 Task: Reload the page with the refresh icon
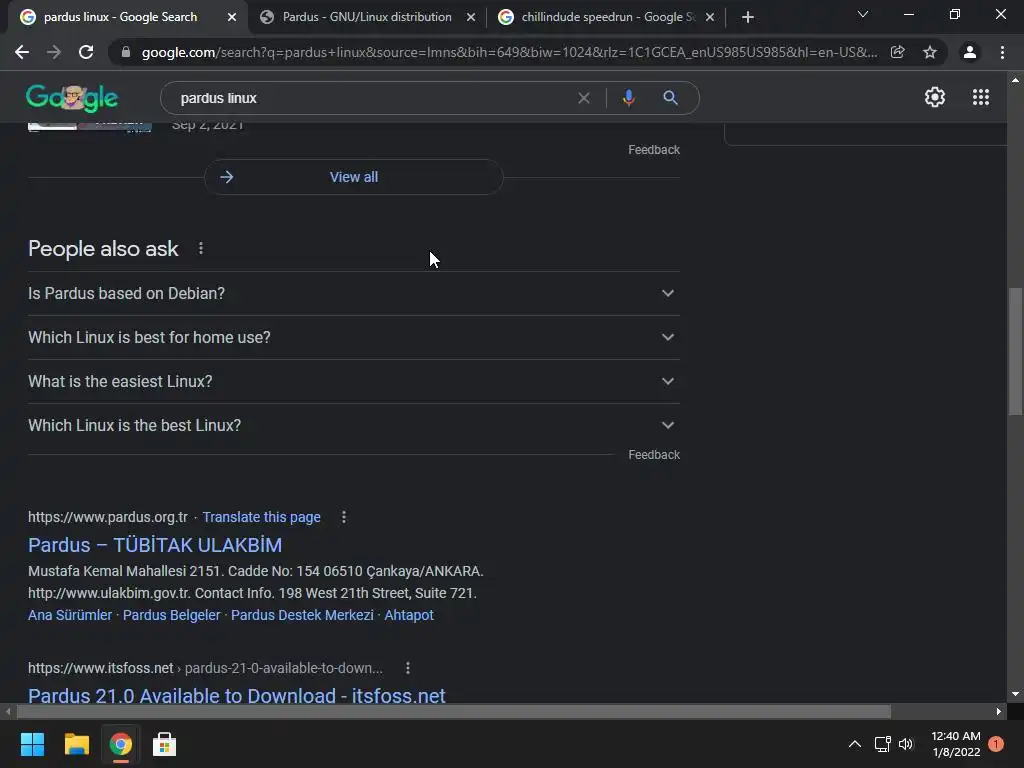pos(86,52)
